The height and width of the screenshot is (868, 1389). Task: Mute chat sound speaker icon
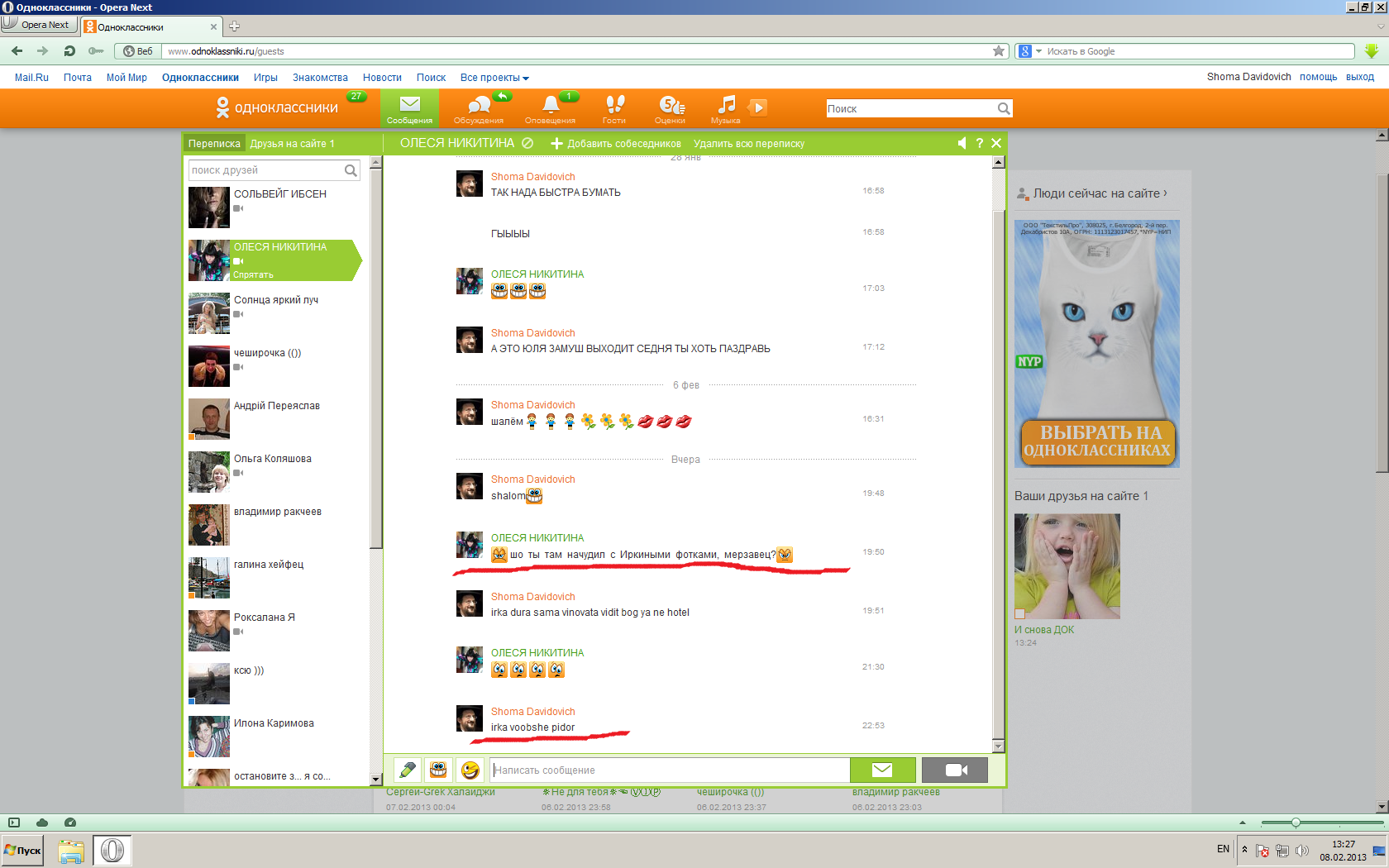(x=962, y=143)
